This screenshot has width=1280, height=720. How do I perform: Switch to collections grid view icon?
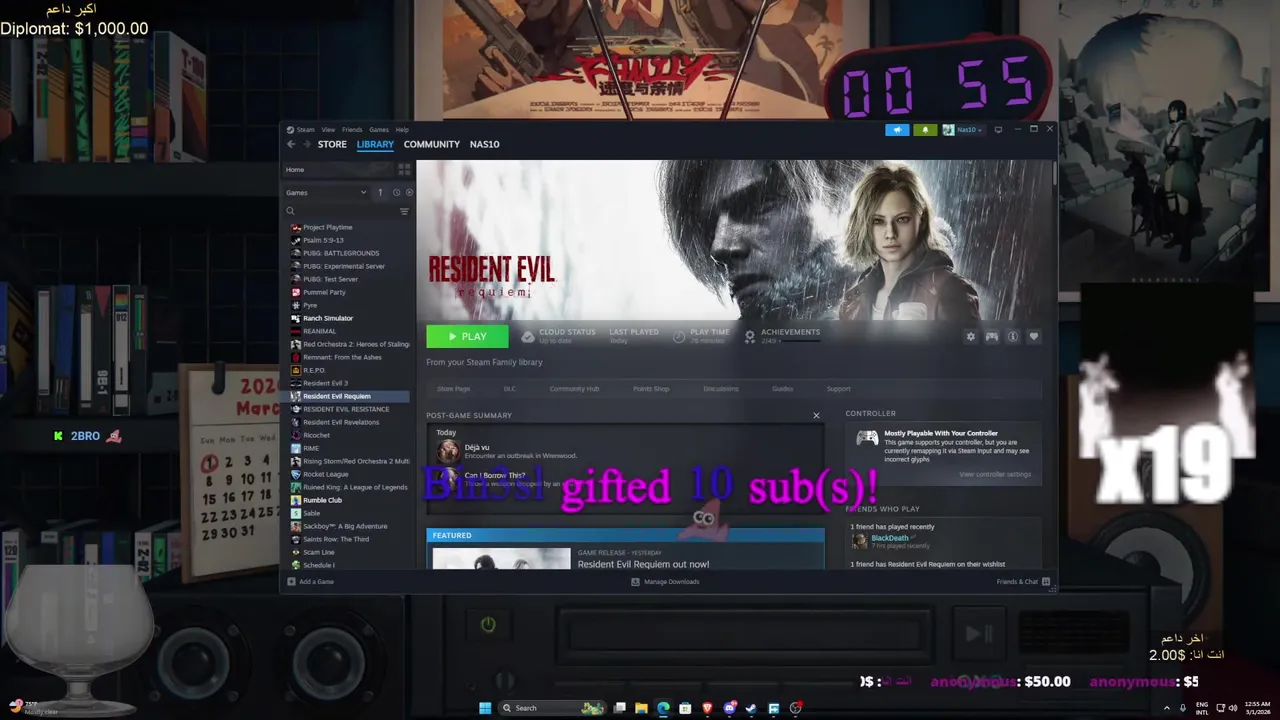404,170
